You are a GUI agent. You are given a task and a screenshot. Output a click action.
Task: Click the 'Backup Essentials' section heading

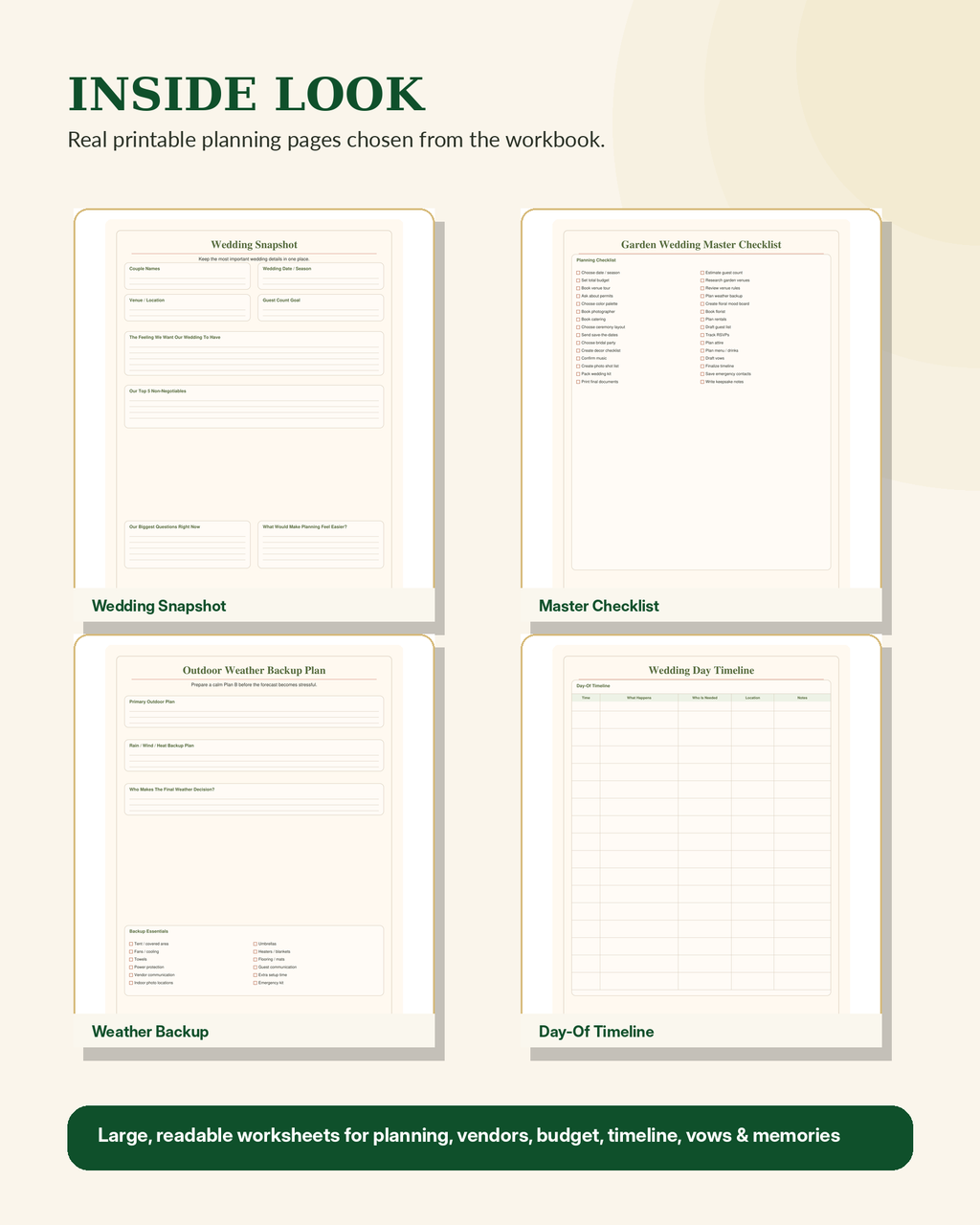[x=148, y=931]
